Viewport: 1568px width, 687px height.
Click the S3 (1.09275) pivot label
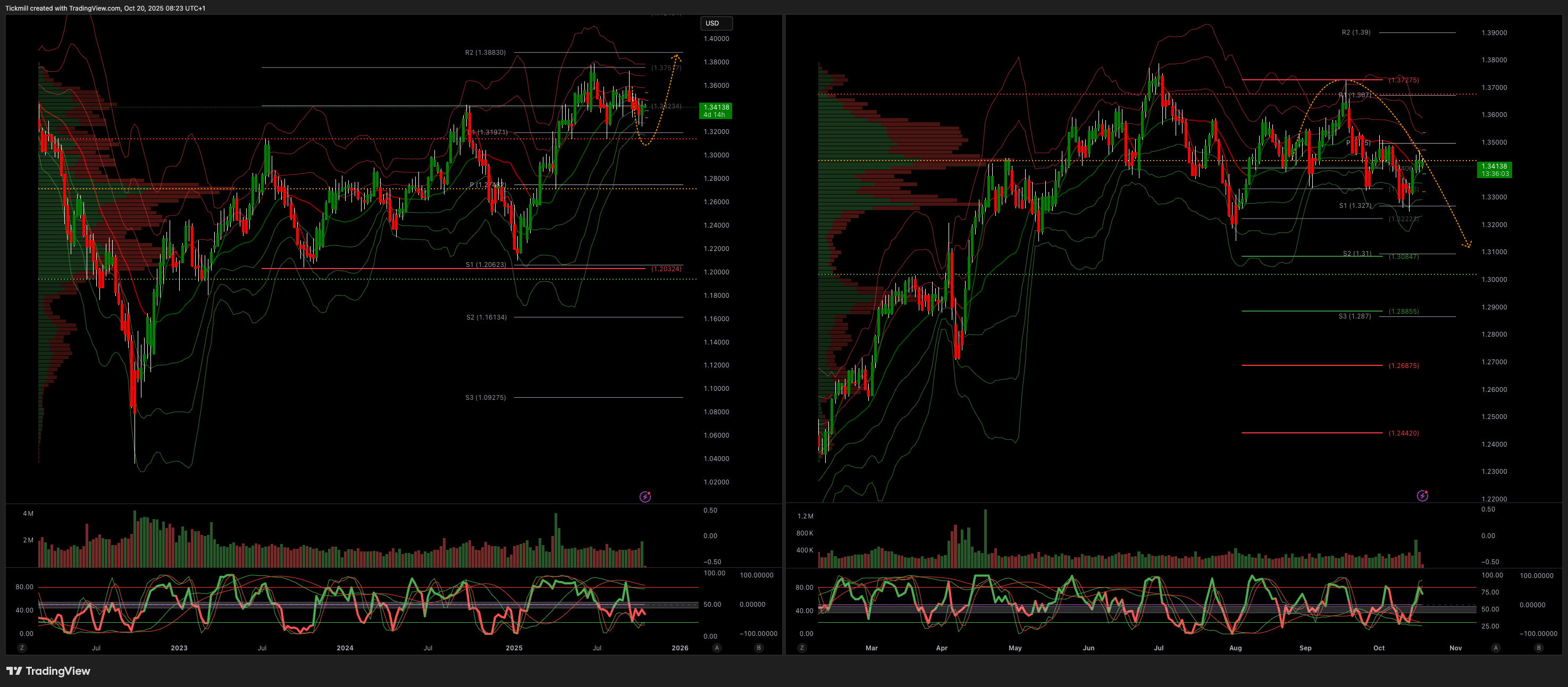click(x=485, y=397)
